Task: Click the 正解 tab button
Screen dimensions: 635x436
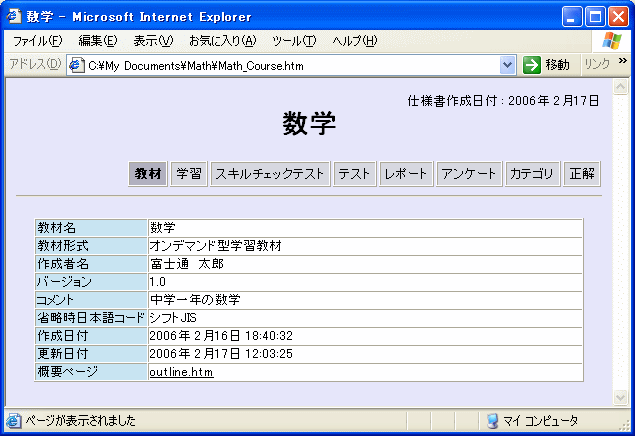Action: pyautogui.click(x=582, y=173)
